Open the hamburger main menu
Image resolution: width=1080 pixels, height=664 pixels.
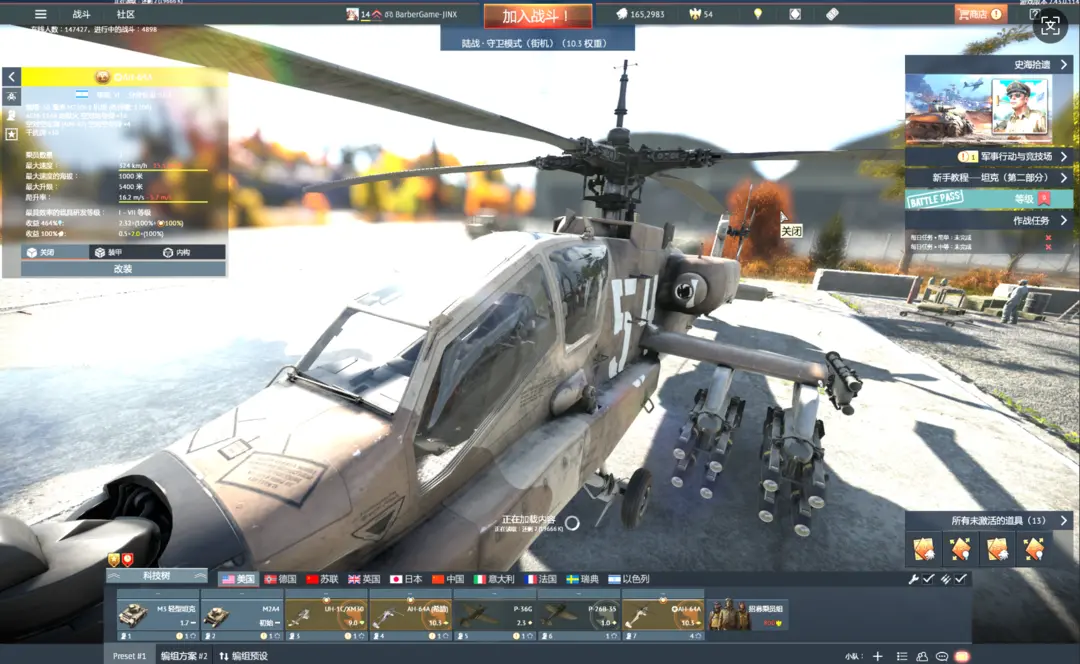tap(41, 14)
